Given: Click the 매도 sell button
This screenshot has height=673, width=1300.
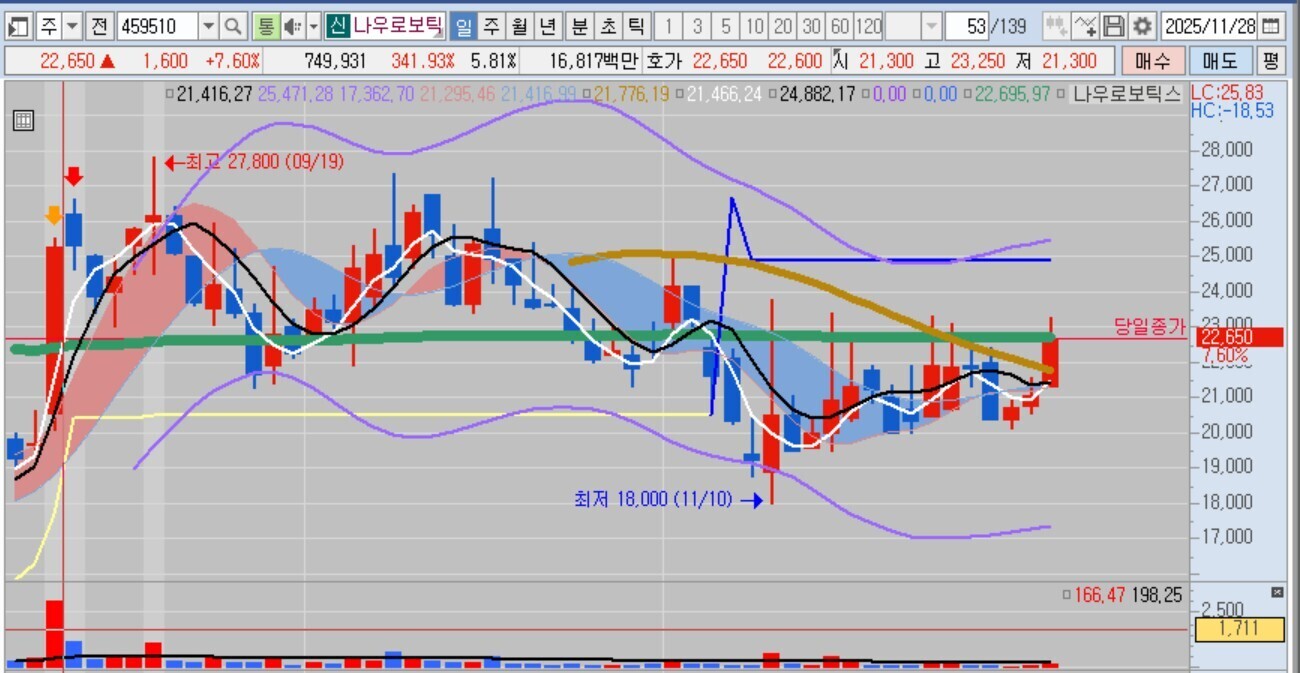Looking at the screenshot, I should 1220,61.
